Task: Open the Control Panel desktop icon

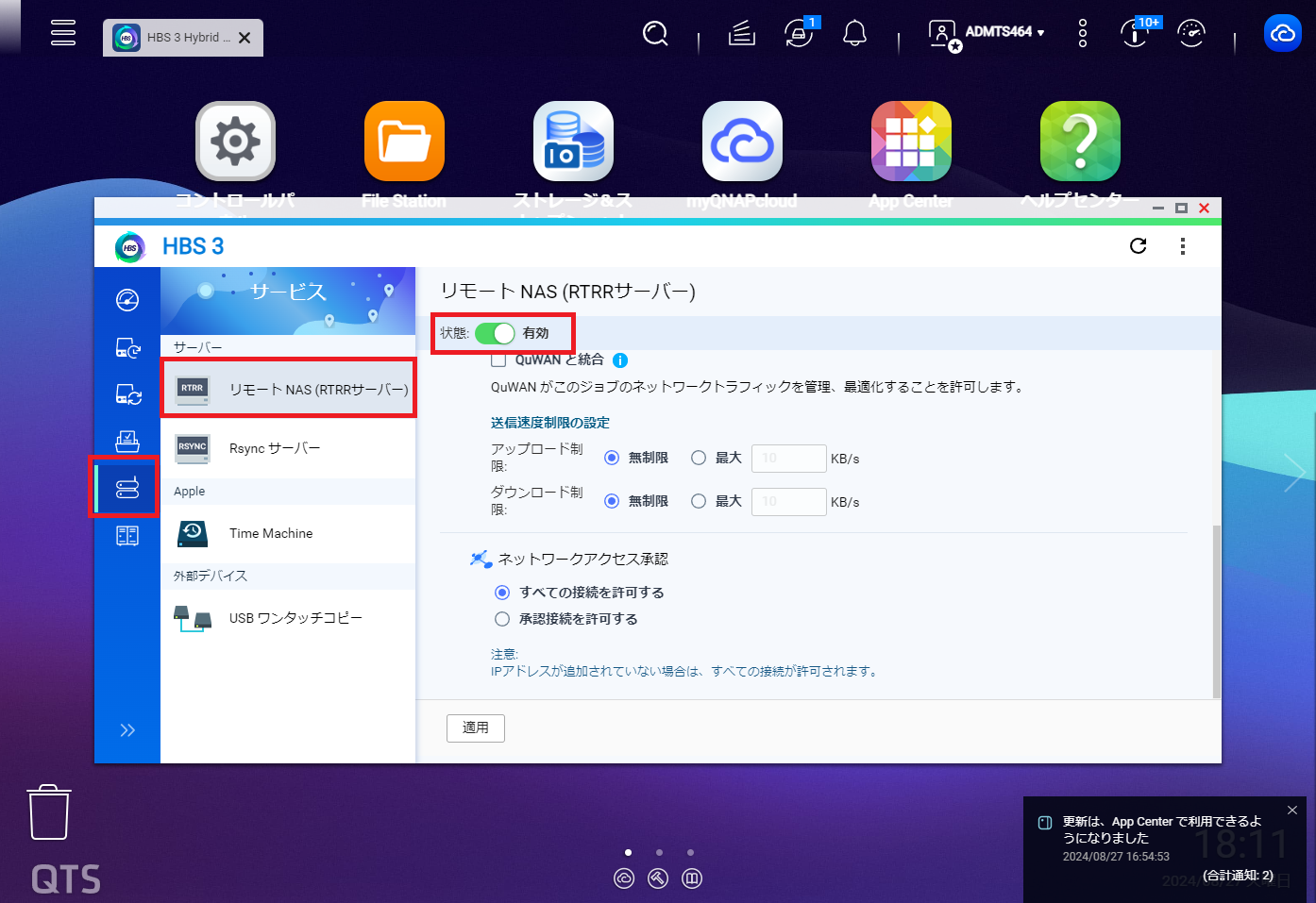Action: (235, 142)
